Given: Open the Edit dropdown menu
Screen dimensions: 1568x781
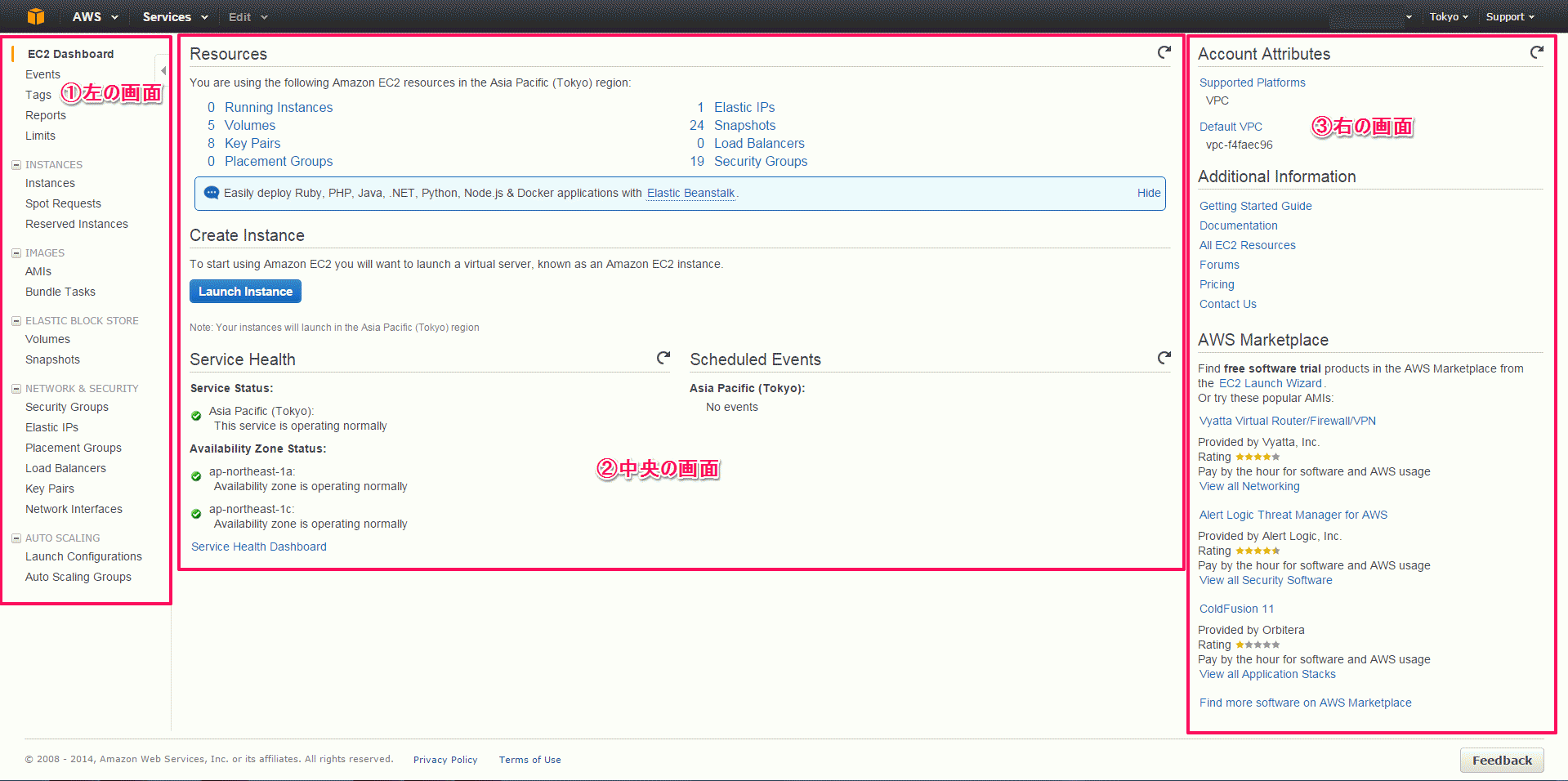Looking at the screenshot, I should point(248,16).
